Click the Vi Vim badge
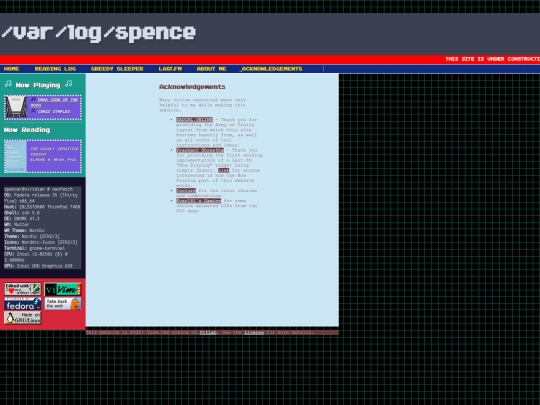 click(x=63, y=289)
